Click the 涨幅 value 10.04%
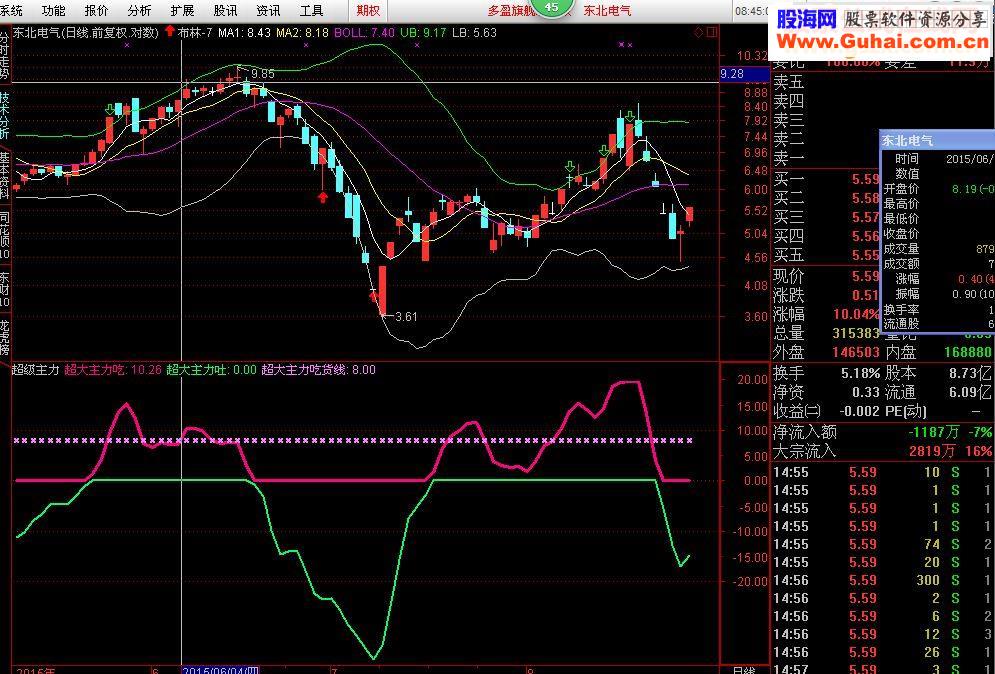The image size is (995, 674). point(855,314)
